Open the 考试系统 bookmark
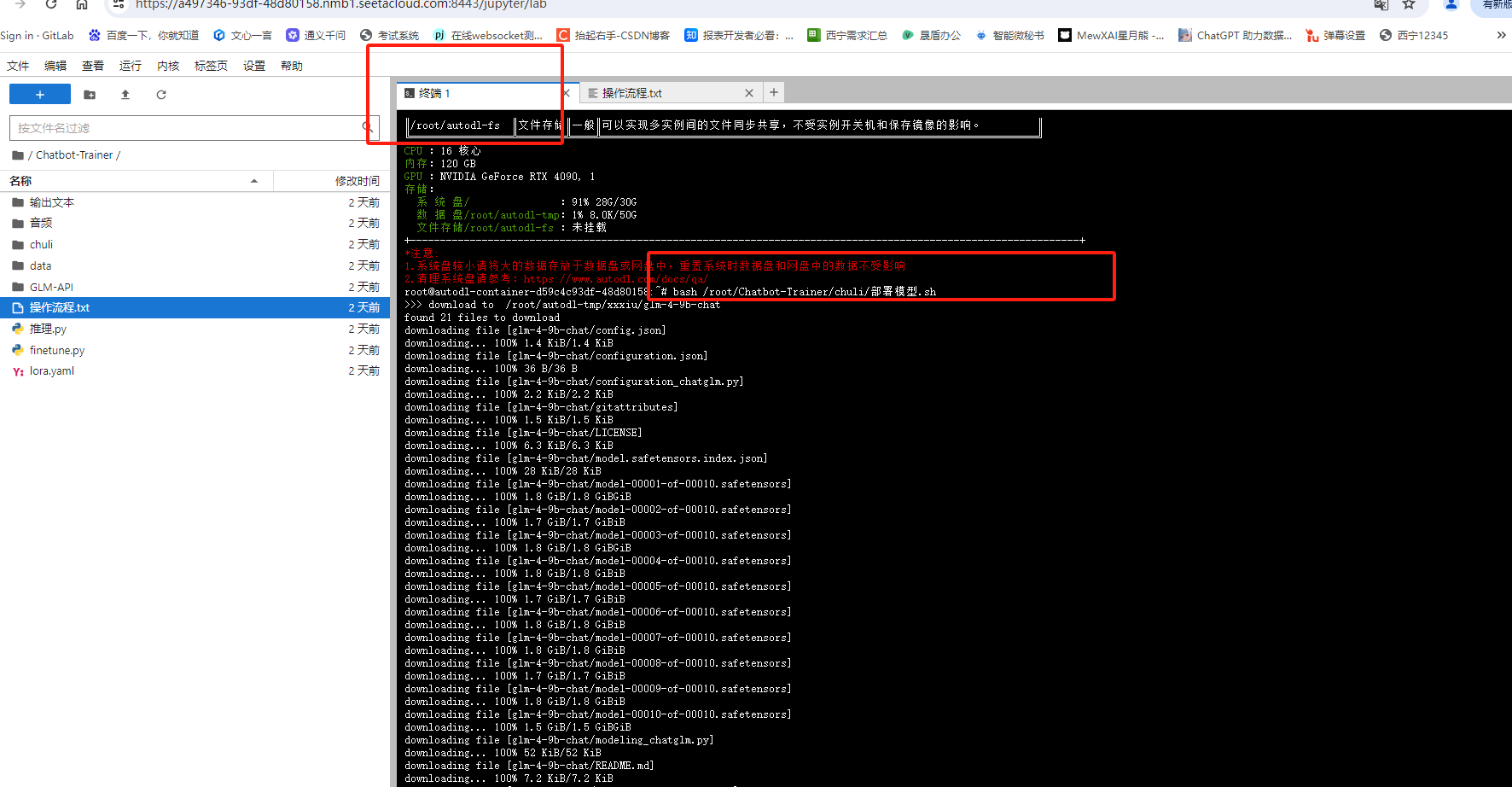 390,35
